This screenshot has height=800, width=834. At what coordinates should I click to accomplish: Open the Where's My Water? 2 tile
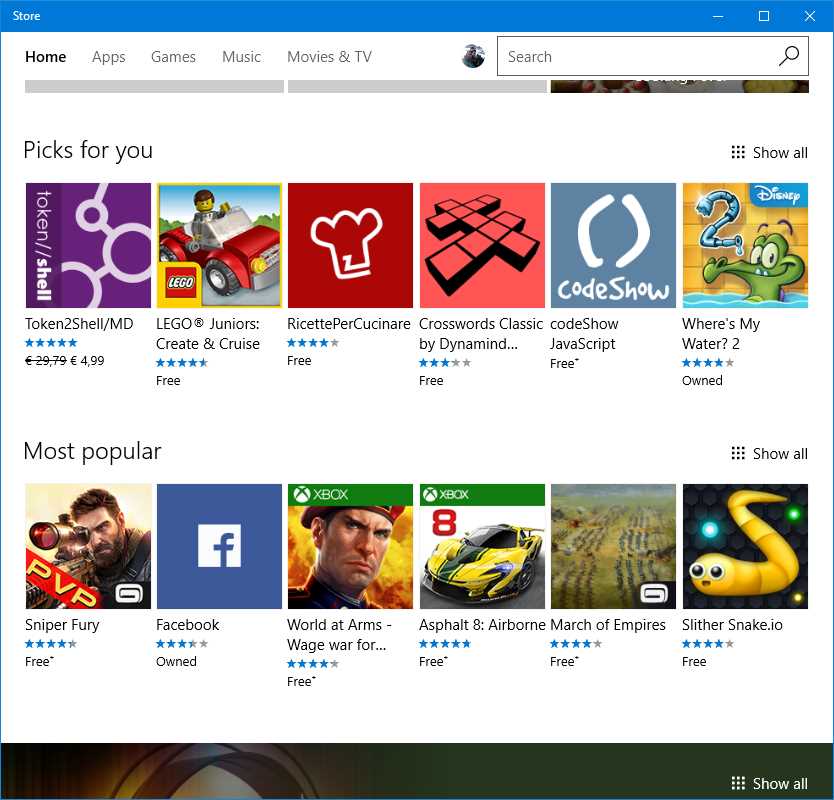pos(745,245)
